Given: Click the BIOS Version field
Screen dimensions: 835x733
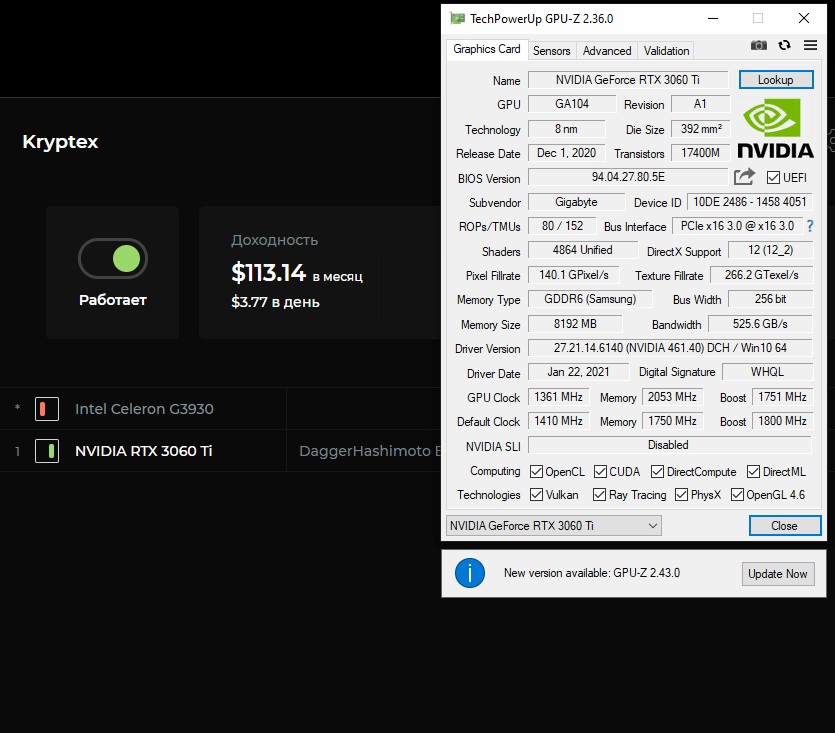Looking at the screenshot, I should point(628,177).
